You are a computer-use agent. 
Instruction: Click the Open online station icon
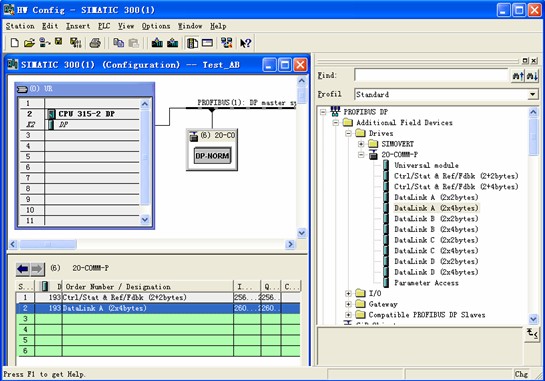[45, 43]
